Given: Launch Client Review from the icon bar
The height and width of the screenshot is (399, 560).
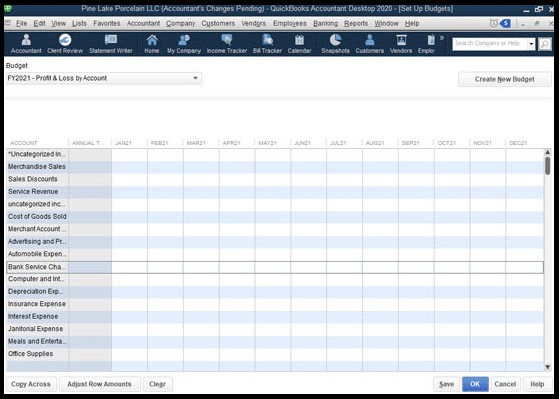Looking at the screenshot, I should [x=65, y=44].
